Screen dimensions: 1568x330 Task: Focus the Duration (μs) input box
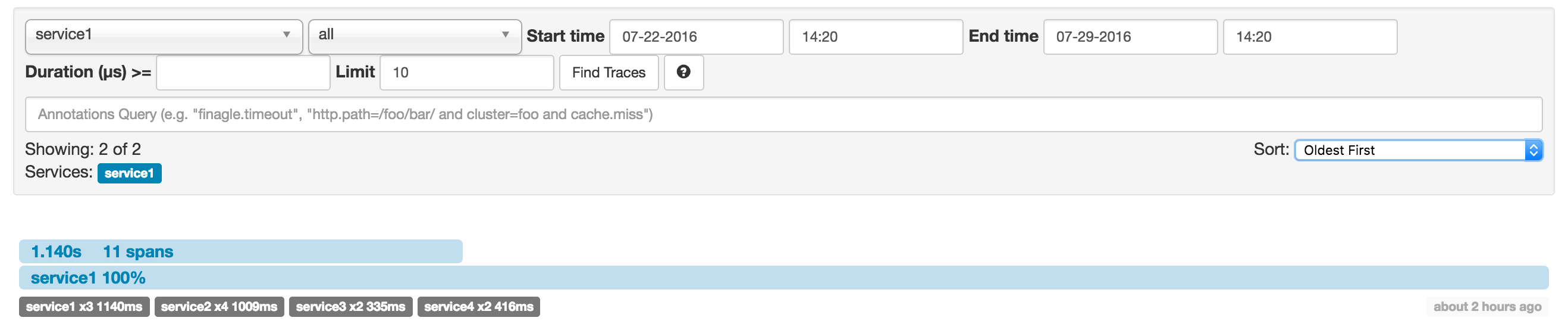[x=243, y=73]
